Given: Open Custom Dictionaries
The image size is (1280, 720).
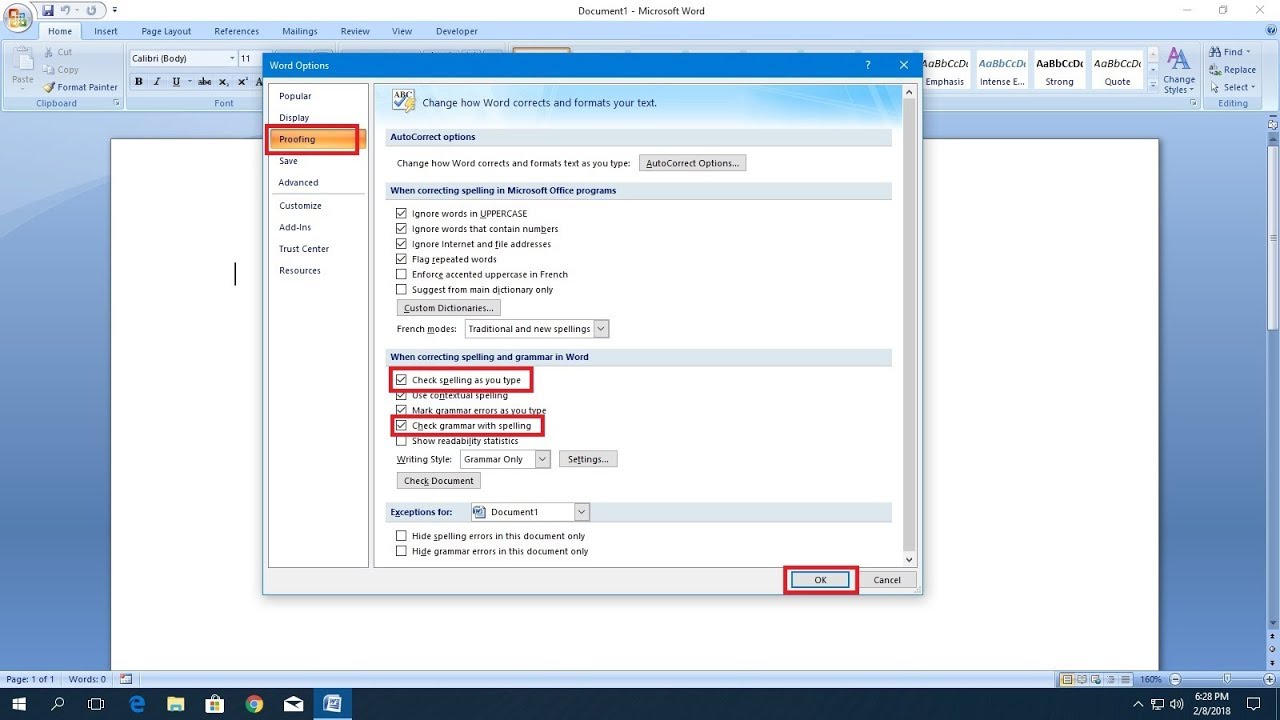Looking at the screenshot, I should click(448, 308).
